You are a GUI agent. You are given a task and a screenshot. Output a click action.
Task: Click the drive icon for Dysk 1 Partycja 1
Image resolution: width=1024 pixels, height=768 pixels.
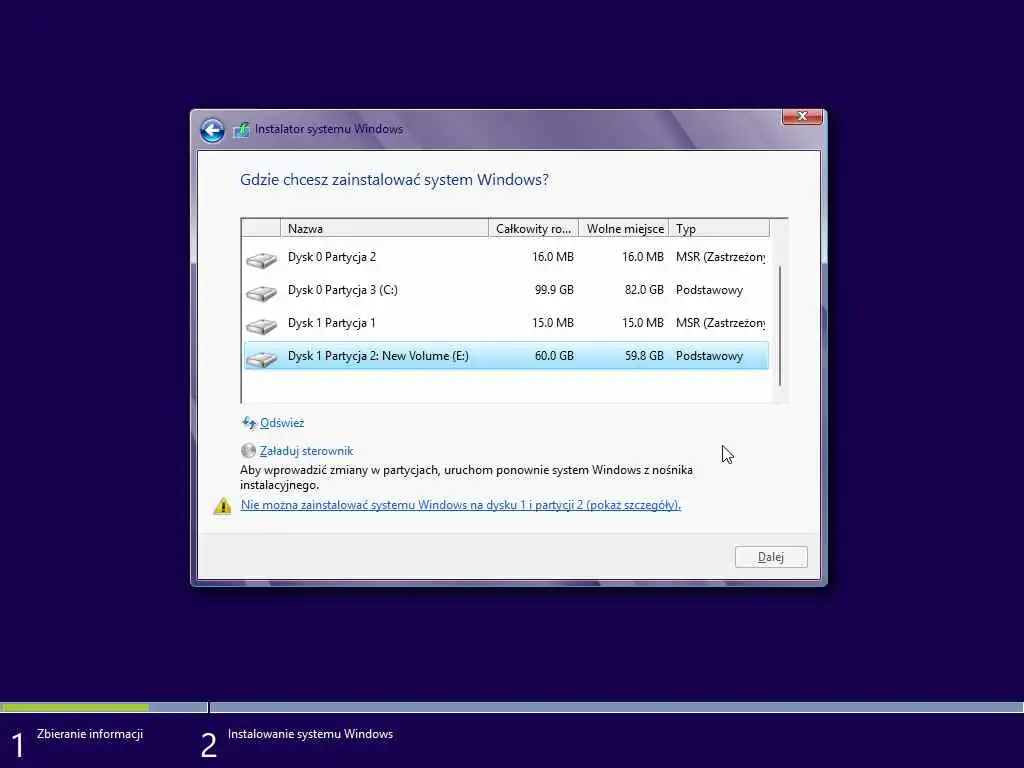262,325
